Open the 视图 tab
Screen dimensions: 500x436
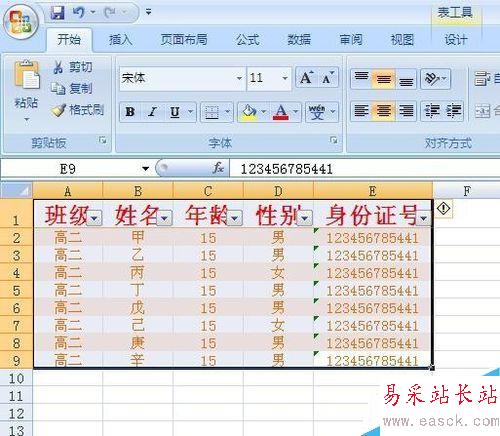pos(402,40)
